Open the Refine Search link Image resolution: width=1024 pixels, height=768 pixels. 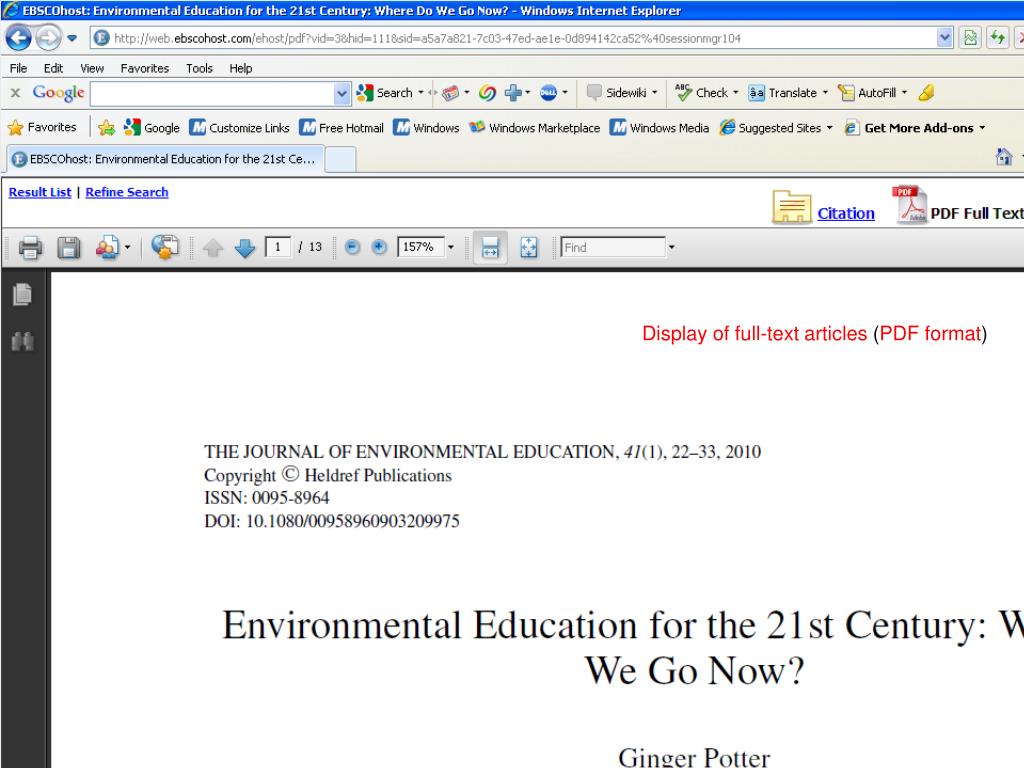[127, 192]
